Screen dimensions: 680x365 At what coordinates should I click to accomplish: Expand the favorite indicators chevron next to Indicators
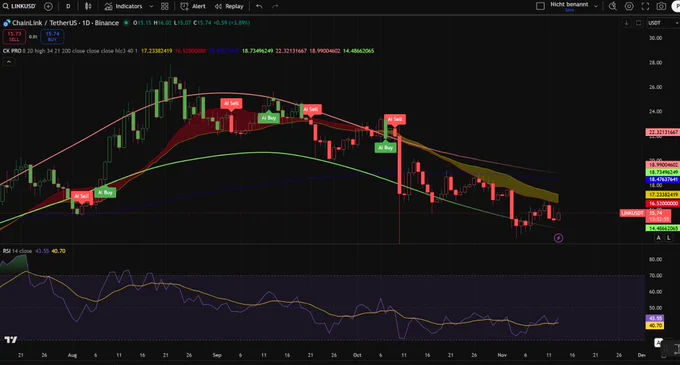pos(151,6)
